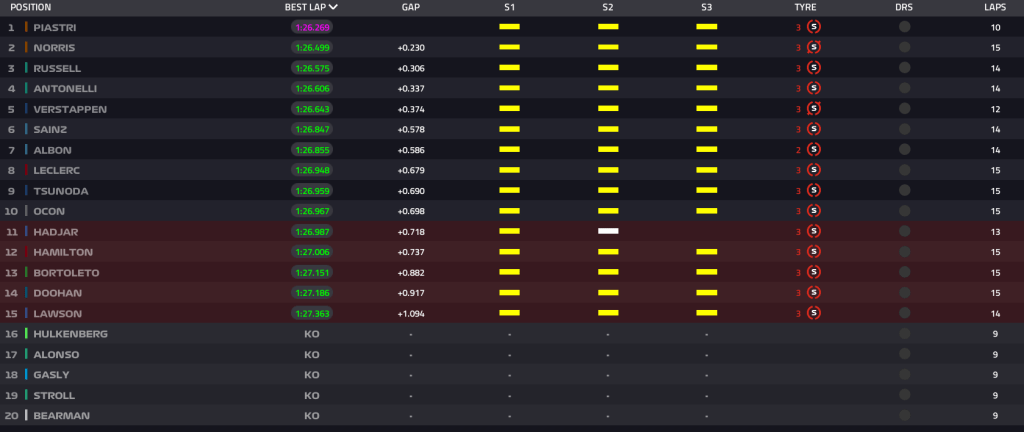
Task: Select driver name SAINZ
Action: click(51, 130)
